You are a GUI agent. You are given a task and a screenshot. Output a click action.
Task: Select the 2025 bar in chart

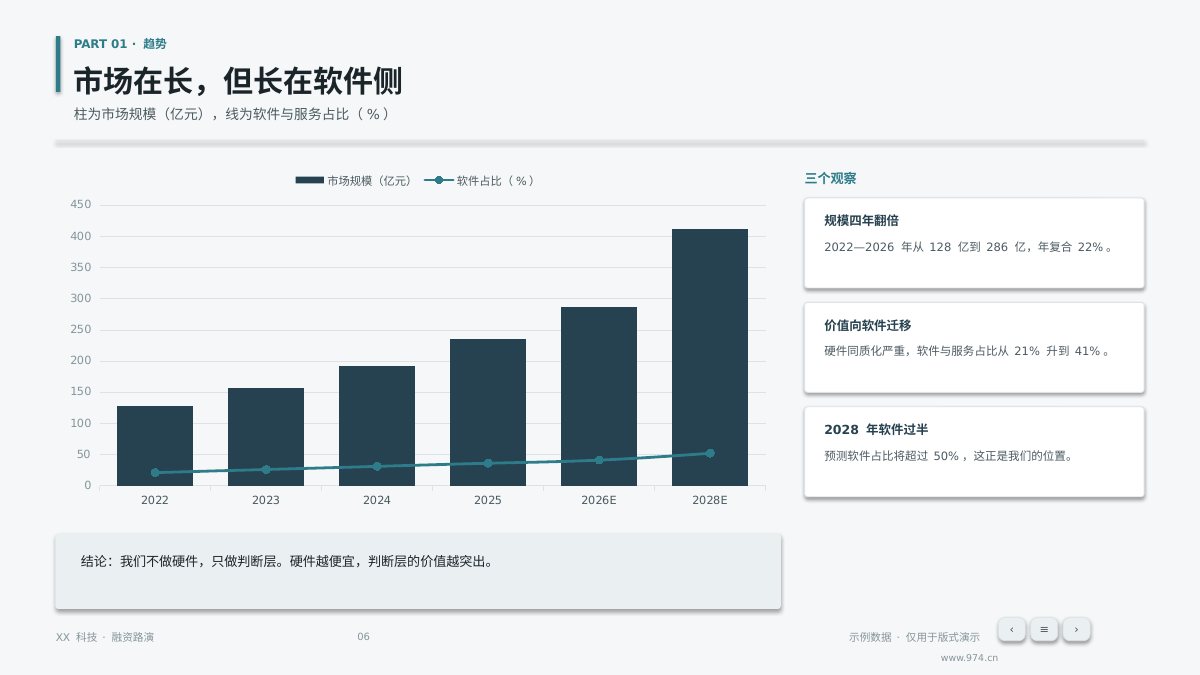click(488, 412)
